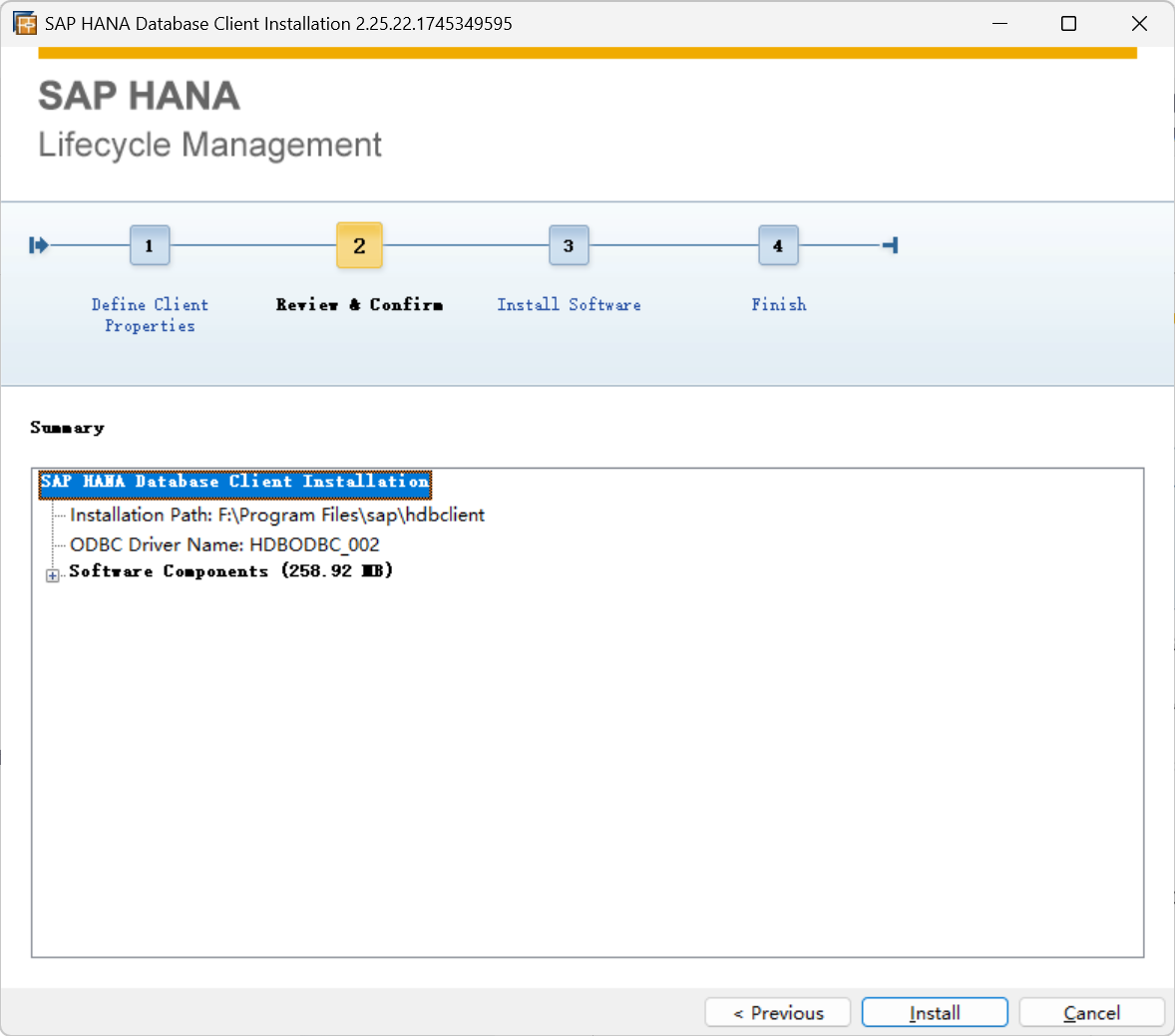Click the Finish step label
Screen dimensions: 1175x1036
tap(779, 305)
